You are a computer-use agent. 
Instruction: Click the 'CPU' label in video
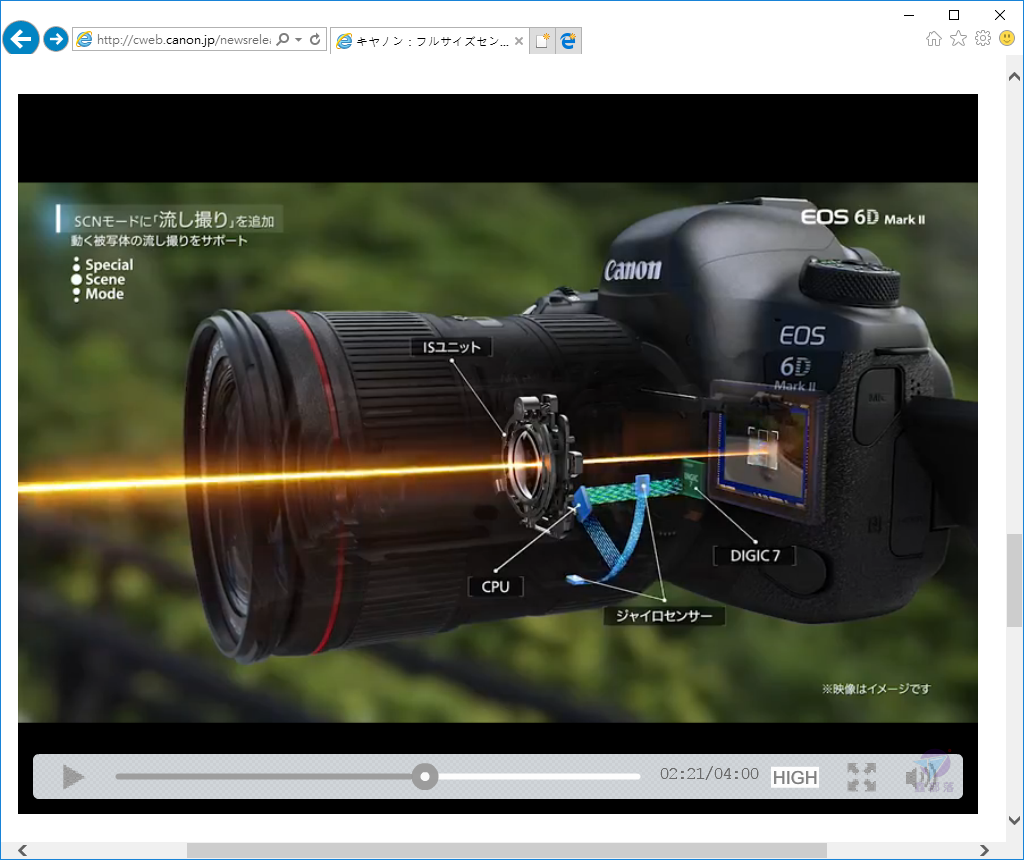(x=496, y=586)
